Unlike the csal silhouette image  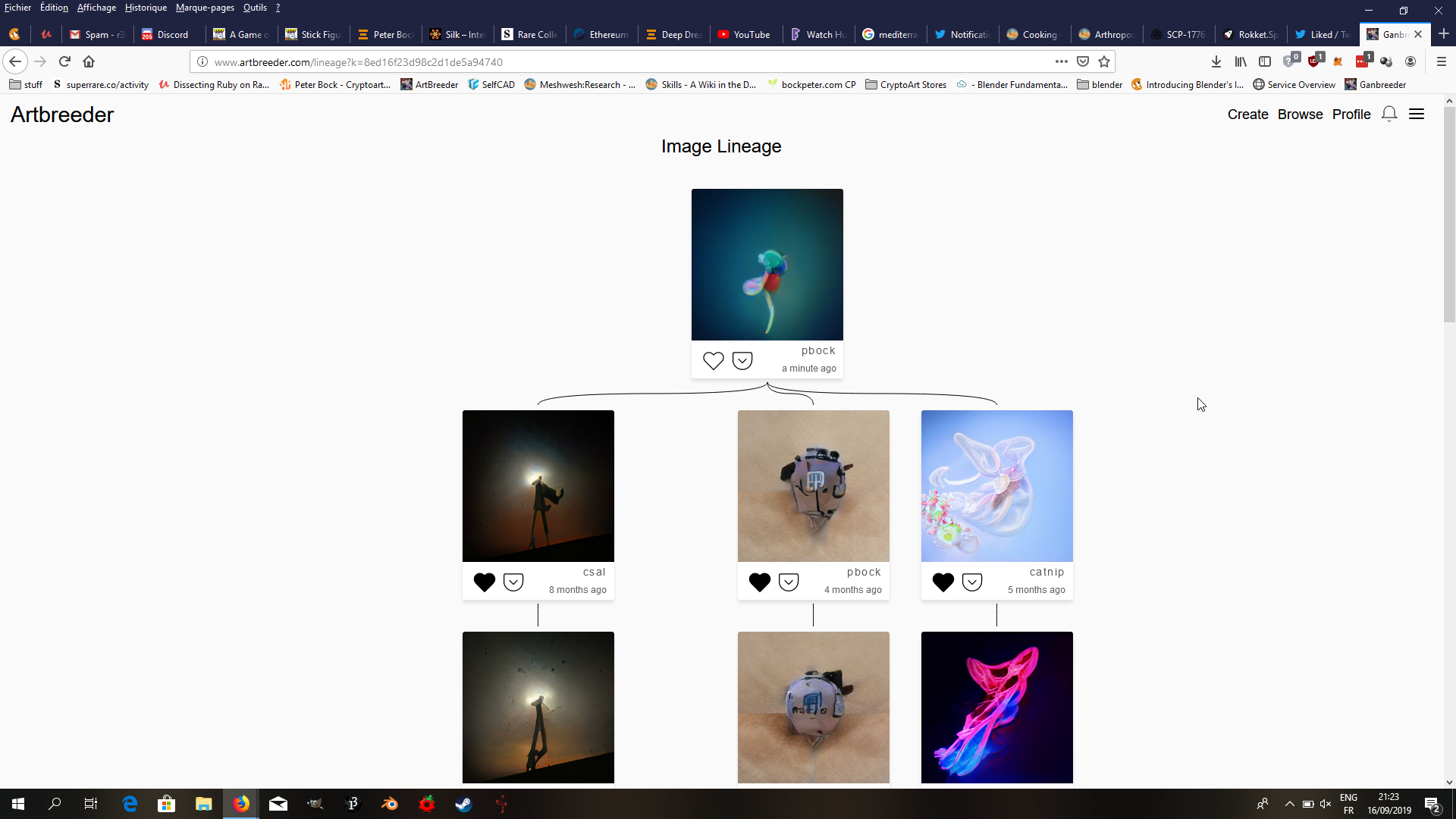484,582
